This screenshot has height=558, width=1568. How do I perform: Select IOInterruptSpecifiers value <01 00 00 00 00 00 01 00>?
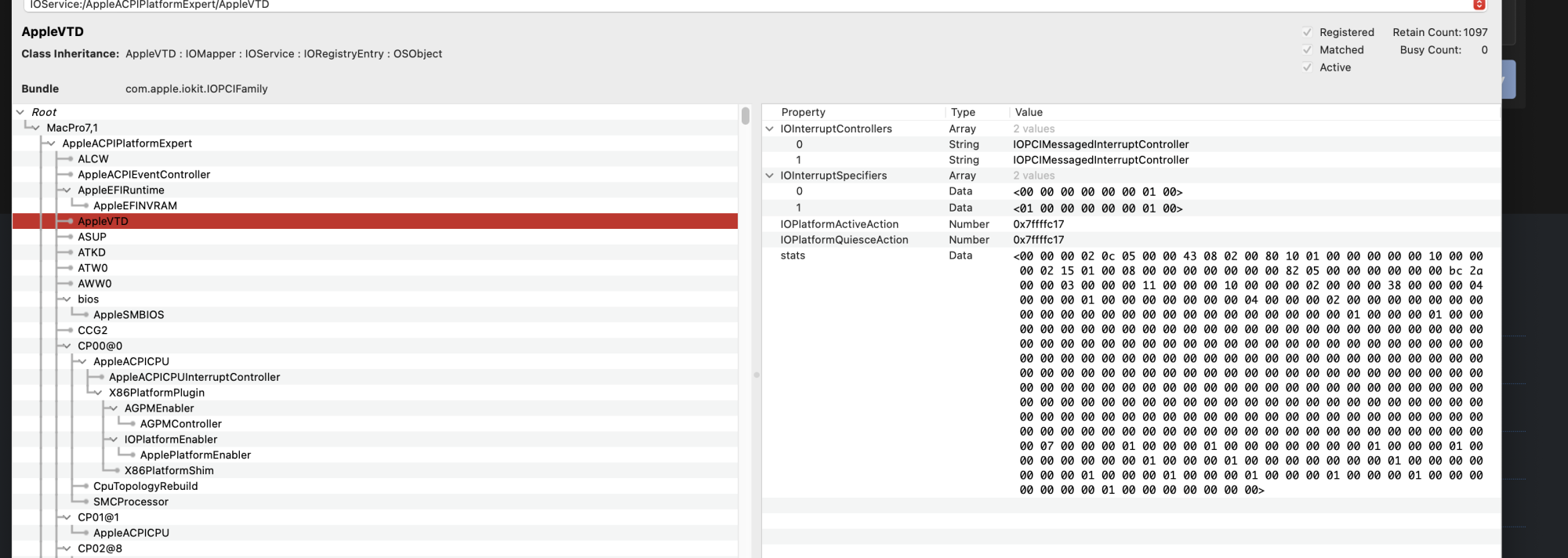1098,208
